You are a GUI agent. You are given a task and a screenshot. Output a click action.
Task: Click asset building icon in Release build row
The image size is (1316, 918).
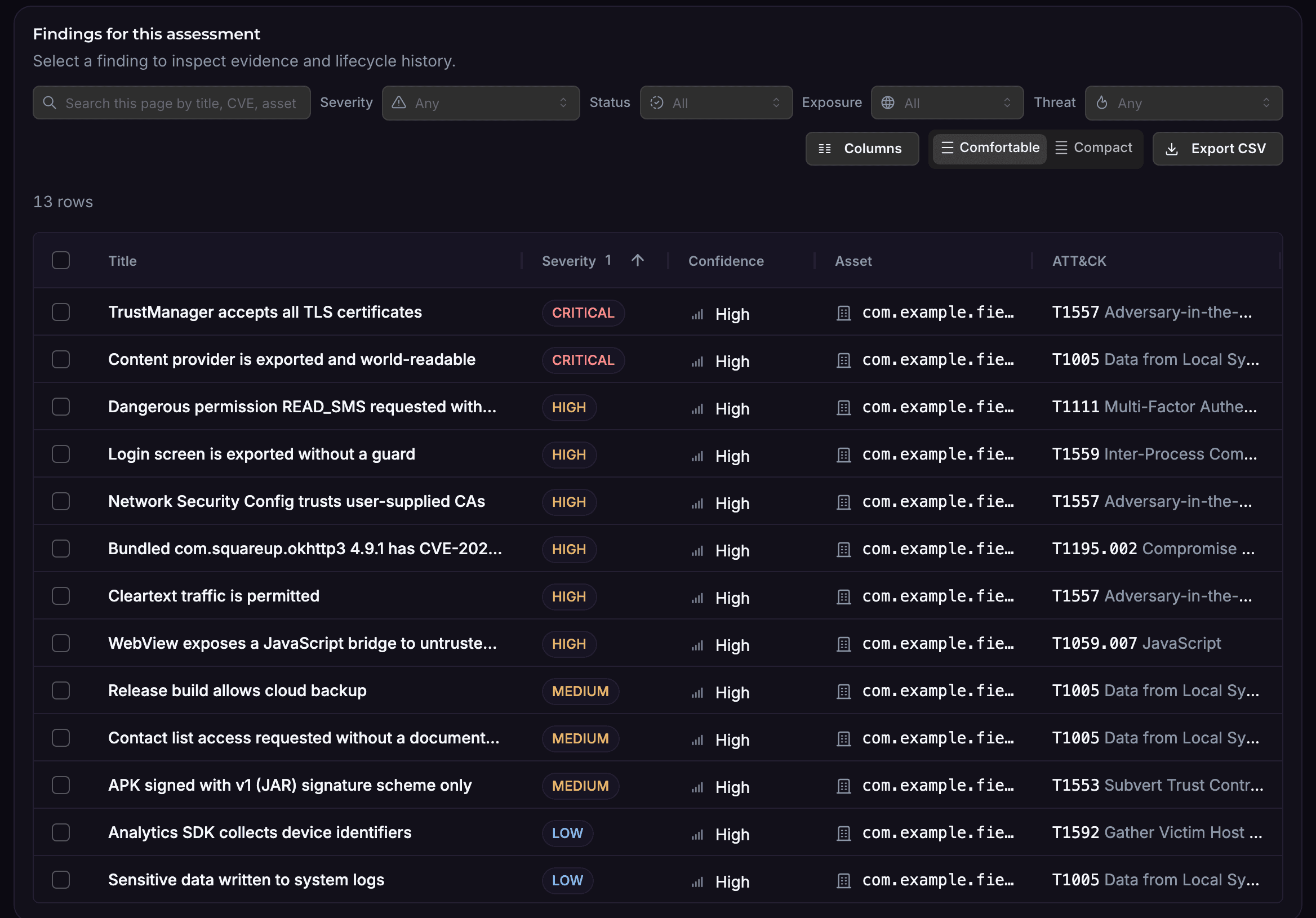click(844, 692)
